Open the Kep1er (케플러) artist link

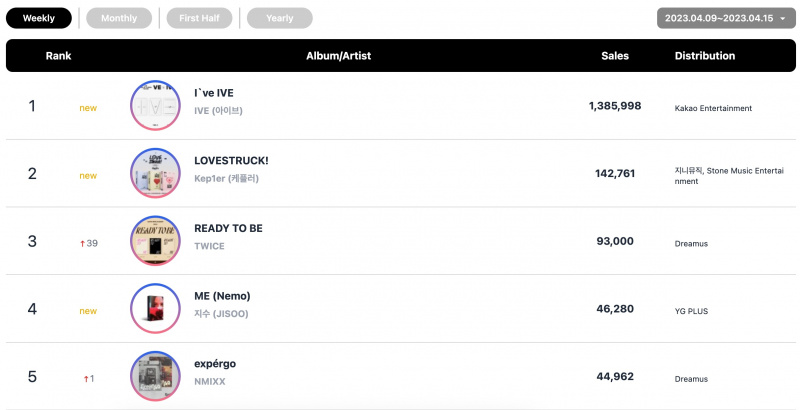(x=227, y=178)
